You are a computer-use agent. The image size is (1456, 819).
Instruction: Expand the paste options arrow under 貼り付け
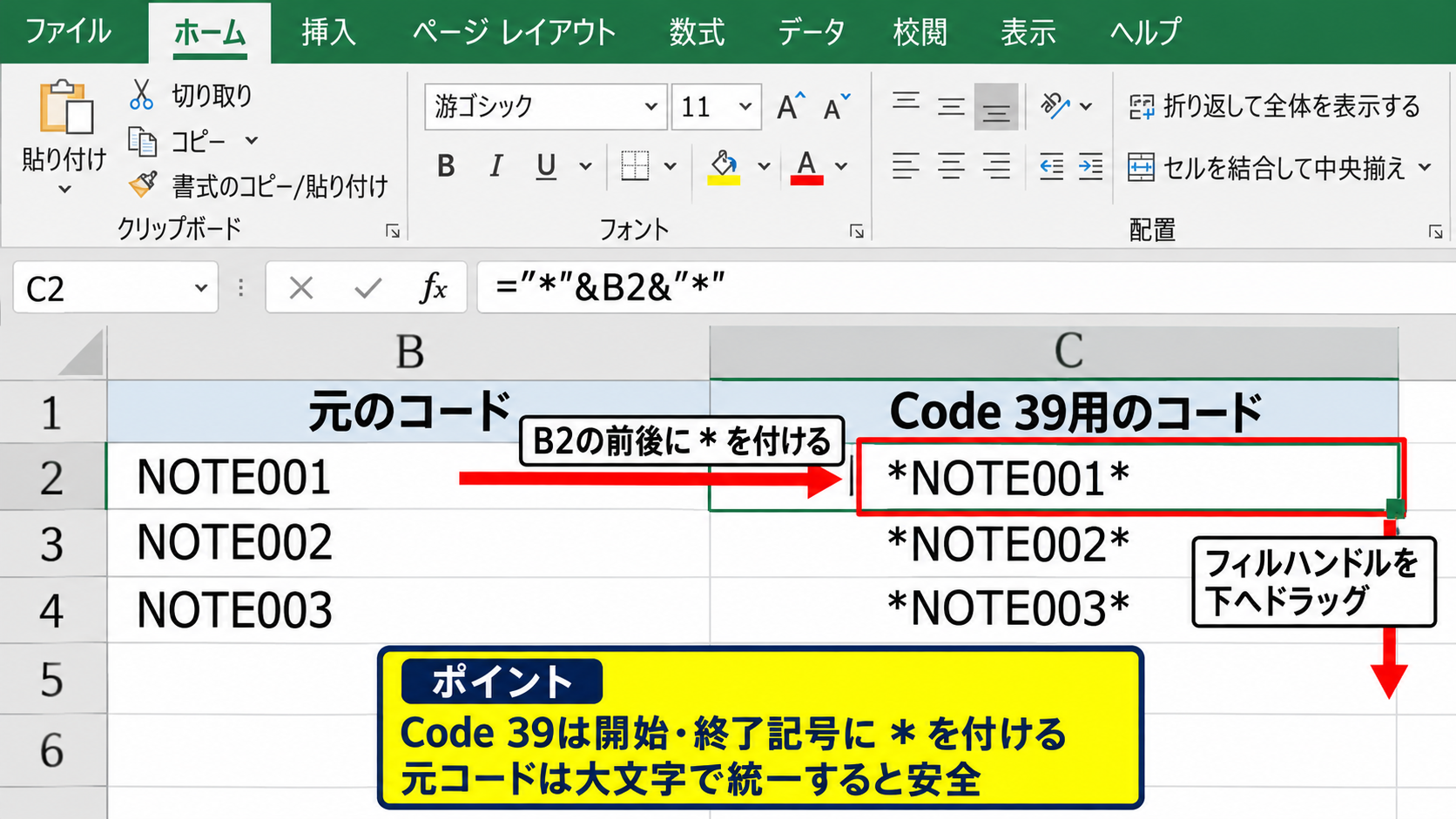[x=64, y=189]
